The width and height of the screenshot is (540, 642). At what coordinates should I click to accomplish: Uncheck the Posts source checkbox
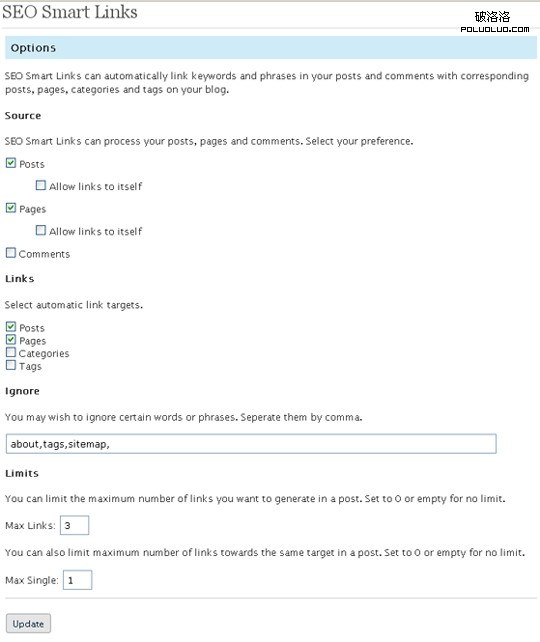[x=11, y=163]
